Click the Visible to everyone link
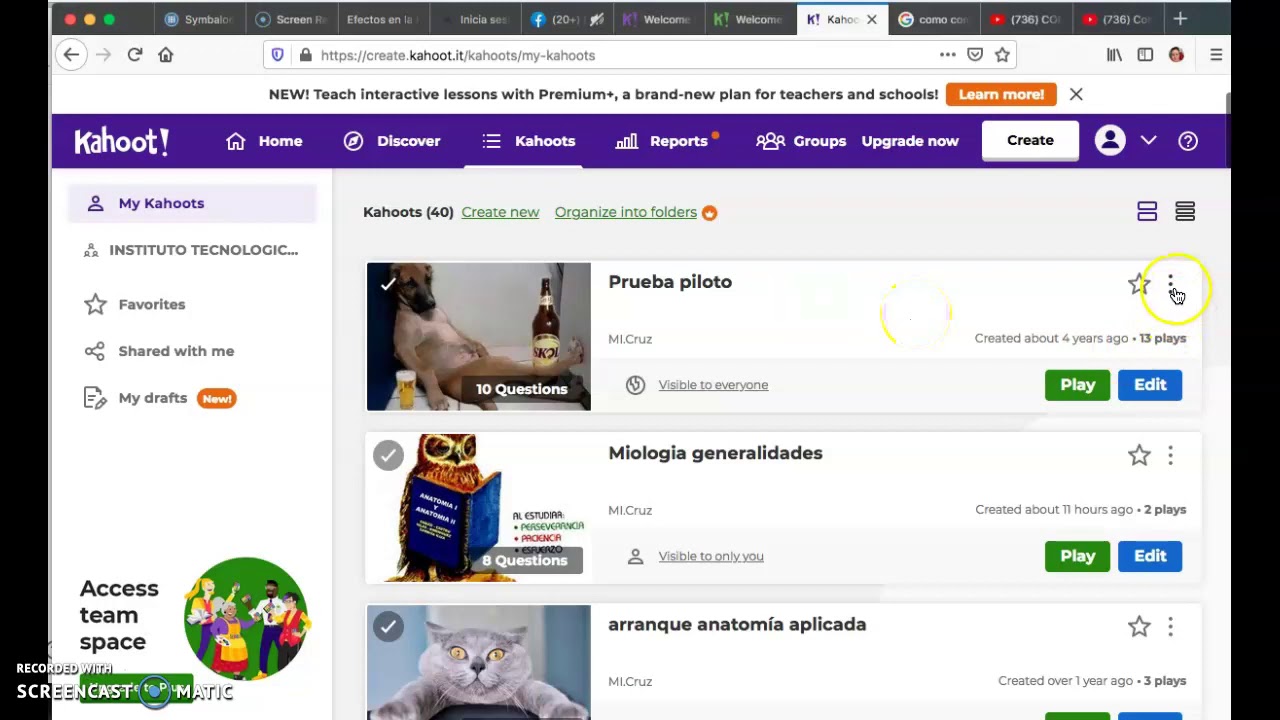1280x720 pixels. coord(713,385)
